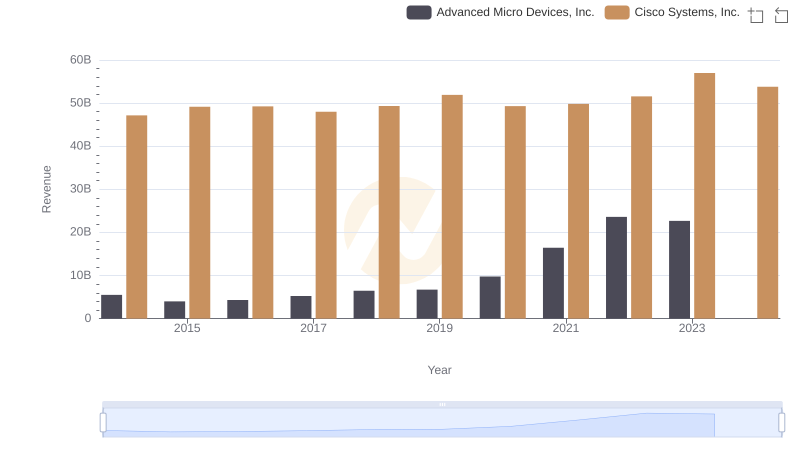800x461 pixels.
Task: Click AMD bar for year 2020
Action: tap(490, 297)
